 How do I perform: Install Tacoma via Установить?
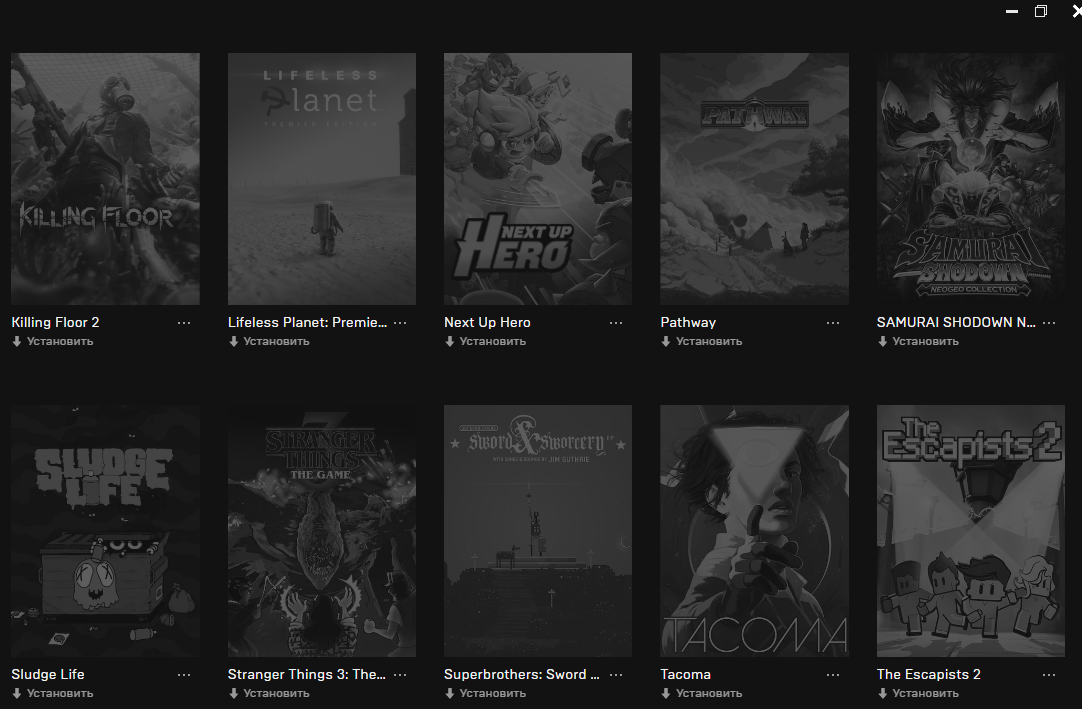702,693
